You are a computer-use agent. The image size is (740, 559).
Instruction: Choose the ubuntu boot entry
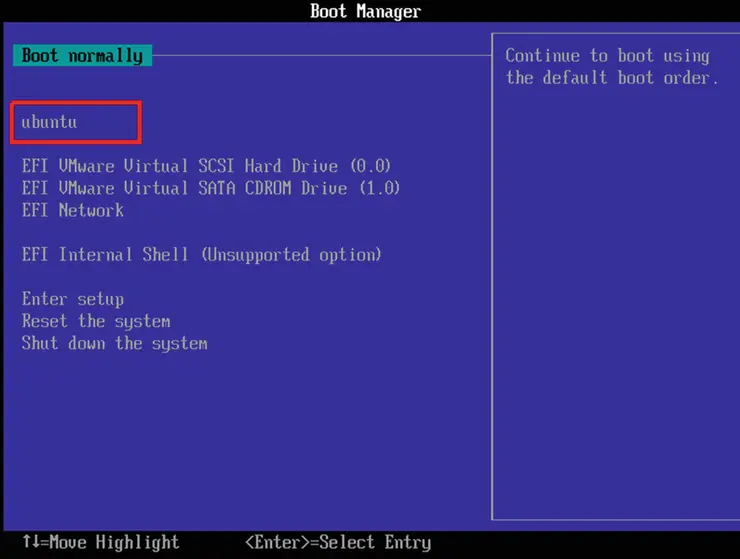[x=50, y=122]
